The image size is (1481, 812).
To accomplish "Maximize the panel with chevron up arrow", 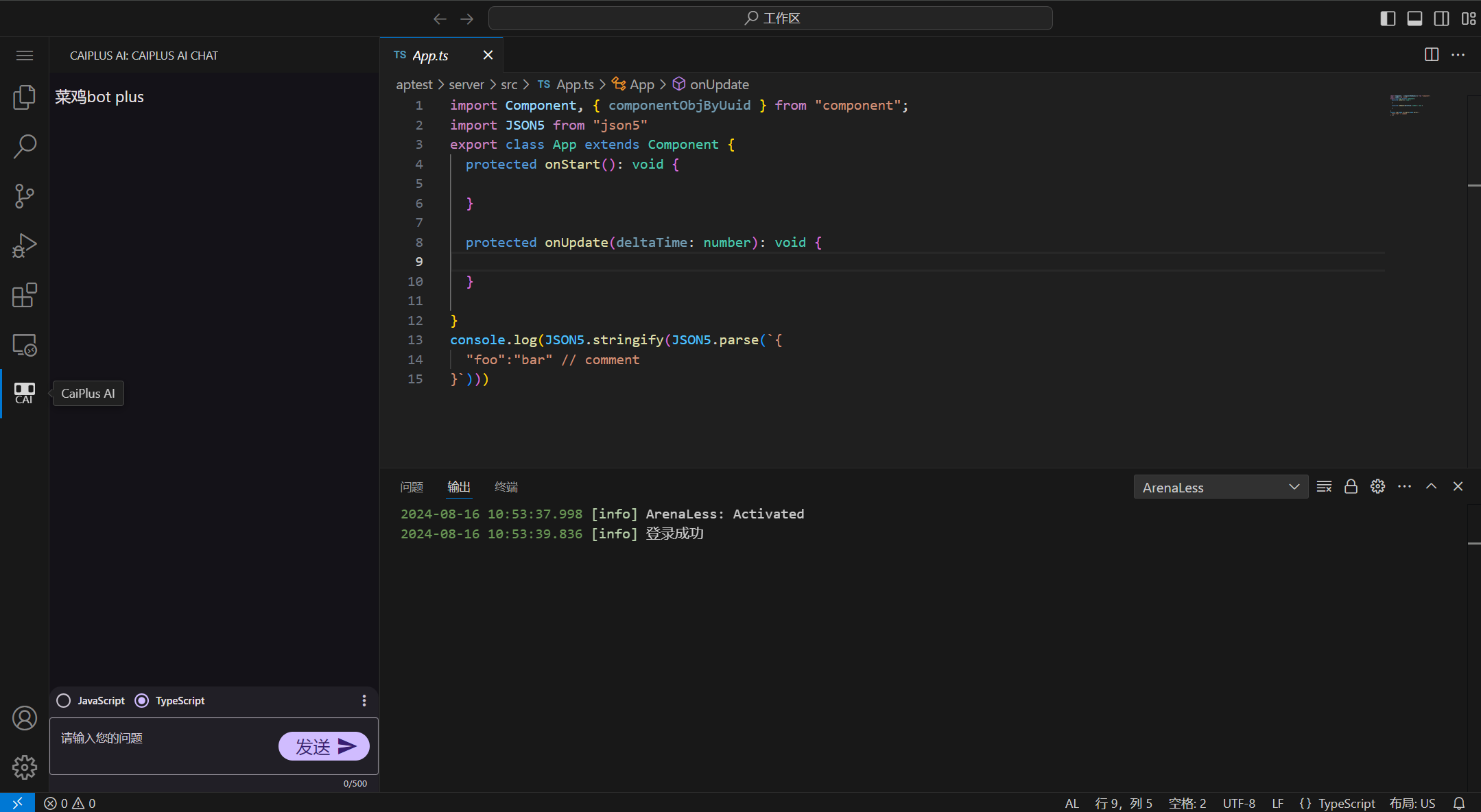I will click(x=1431, y=486).
